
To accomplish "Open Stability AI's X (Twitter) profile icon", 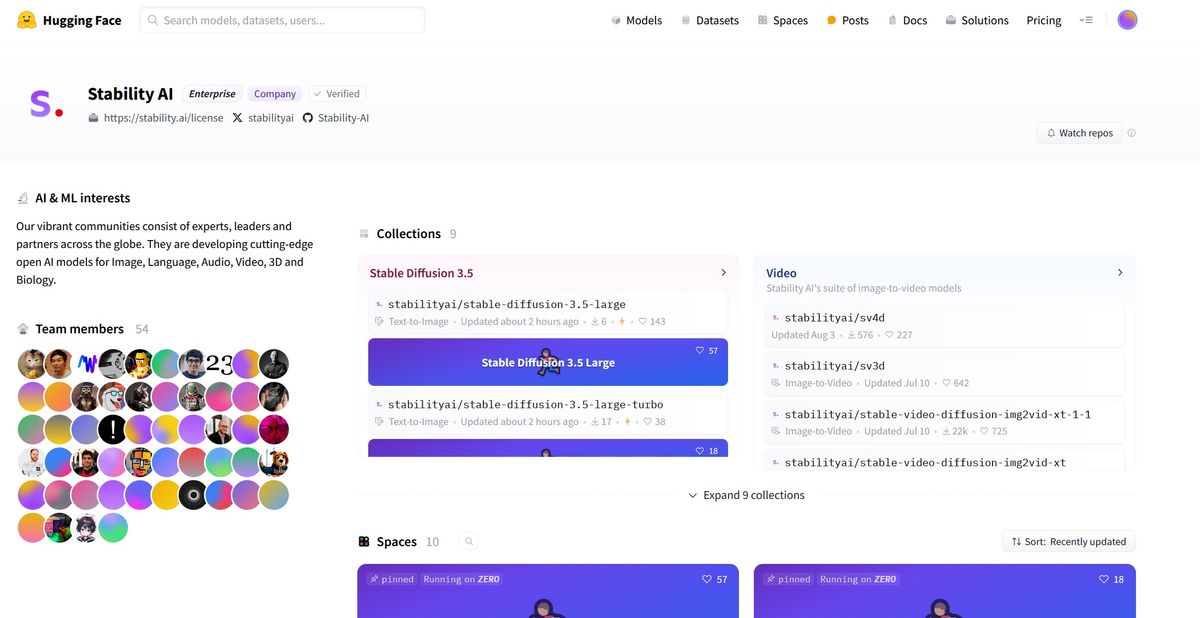I will pos(235,117).
